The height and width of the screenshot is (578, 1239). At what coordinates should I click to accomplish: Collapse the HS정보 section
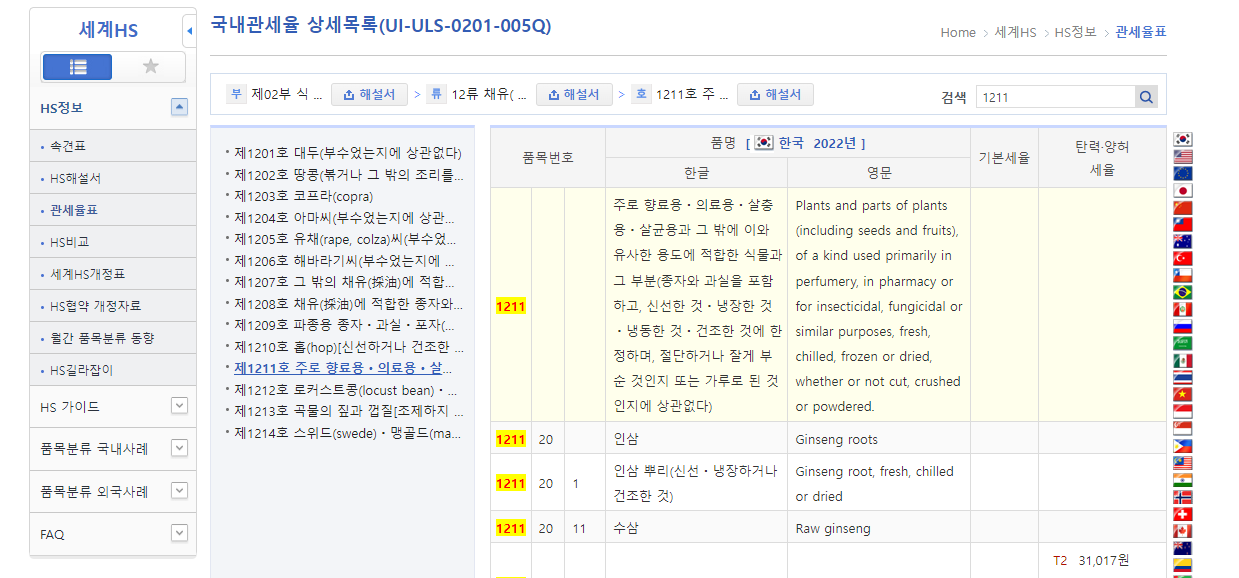[179, 107]
